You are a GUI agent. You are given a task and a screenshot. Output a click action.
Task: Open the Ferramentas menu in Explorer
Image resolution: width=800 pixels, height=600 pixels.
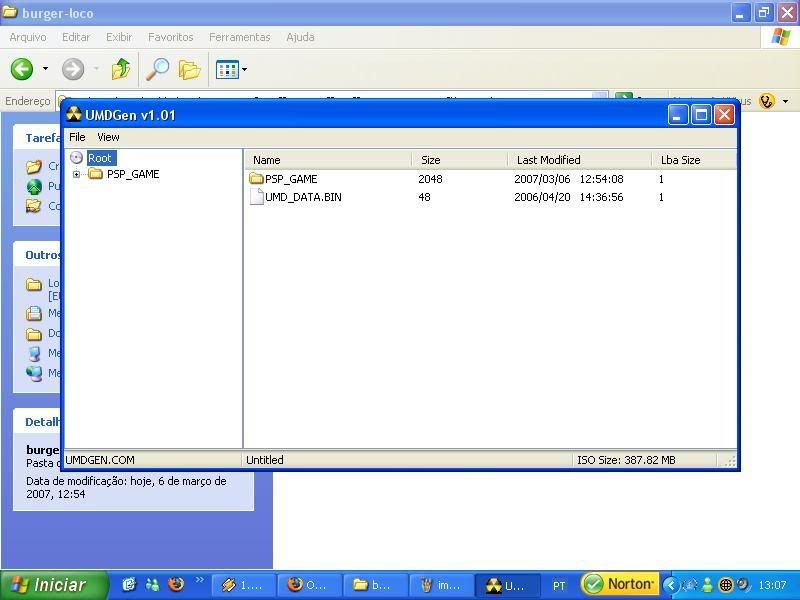[239, 37]
